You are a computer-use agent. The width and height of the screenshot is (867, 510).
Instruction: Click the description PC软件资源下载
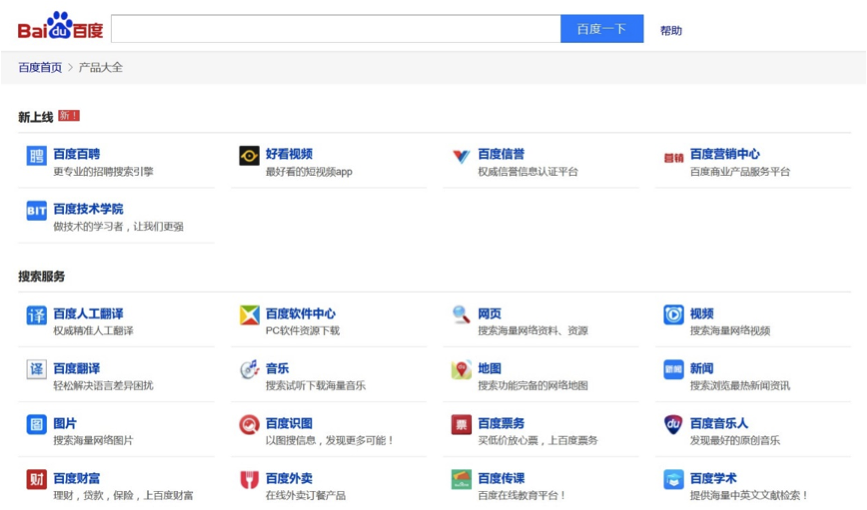pyautogui.click(x=302, y=330)
